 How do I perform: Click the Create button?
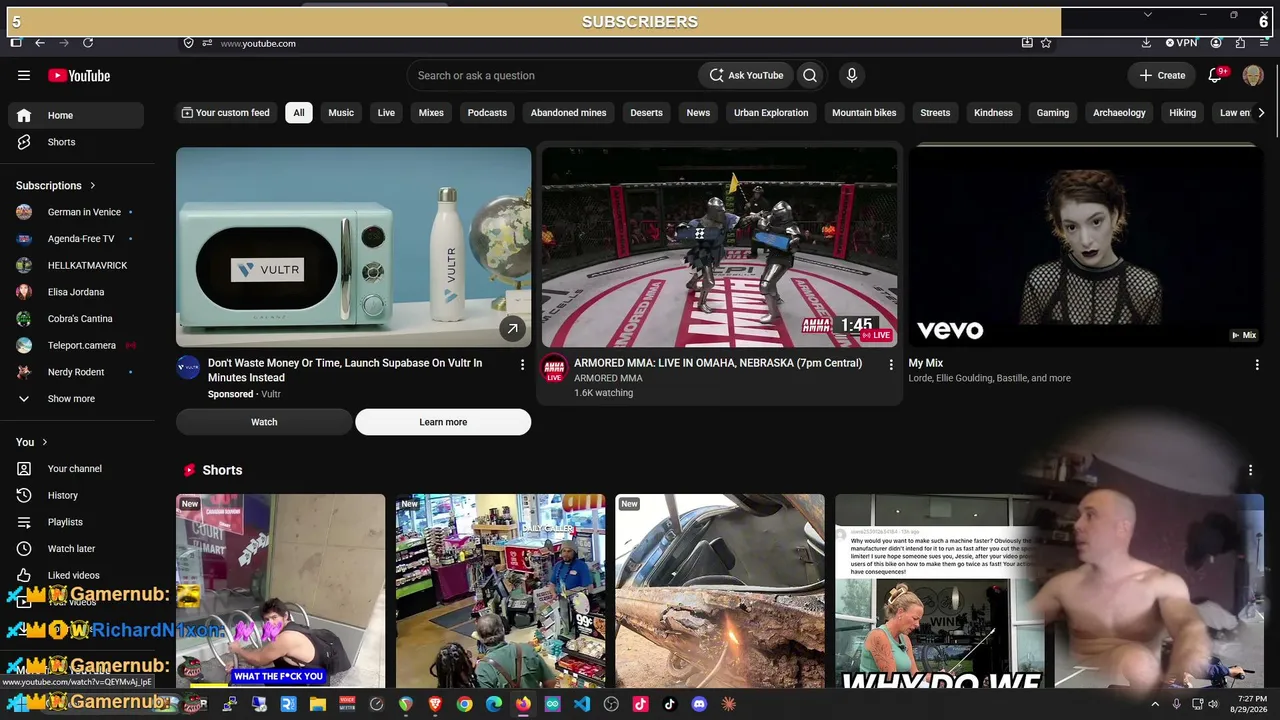point(1162,75)
